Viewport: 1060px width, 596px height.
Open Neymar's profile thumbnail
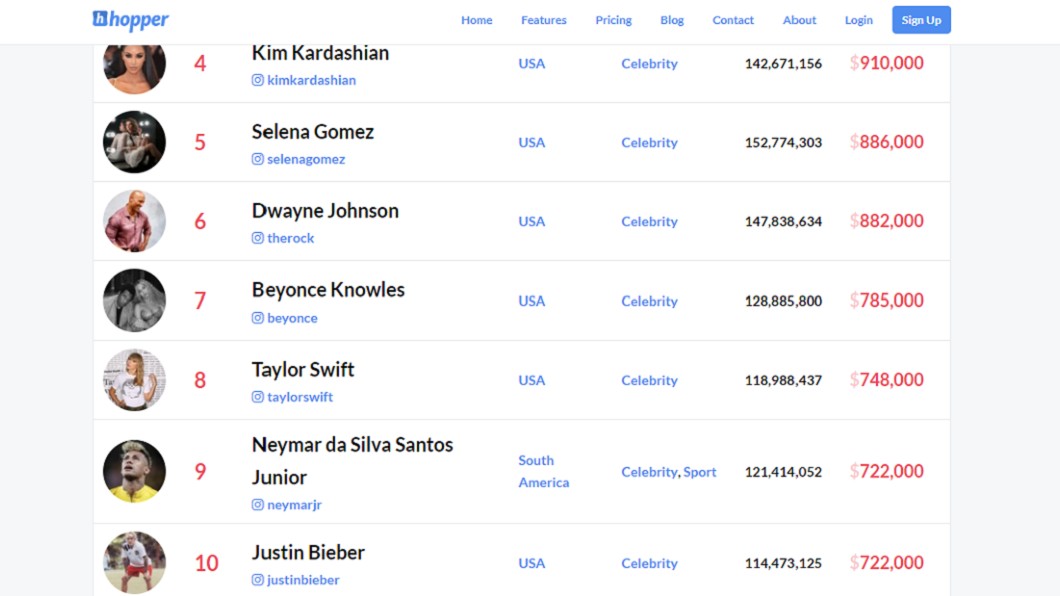[135, 471]
